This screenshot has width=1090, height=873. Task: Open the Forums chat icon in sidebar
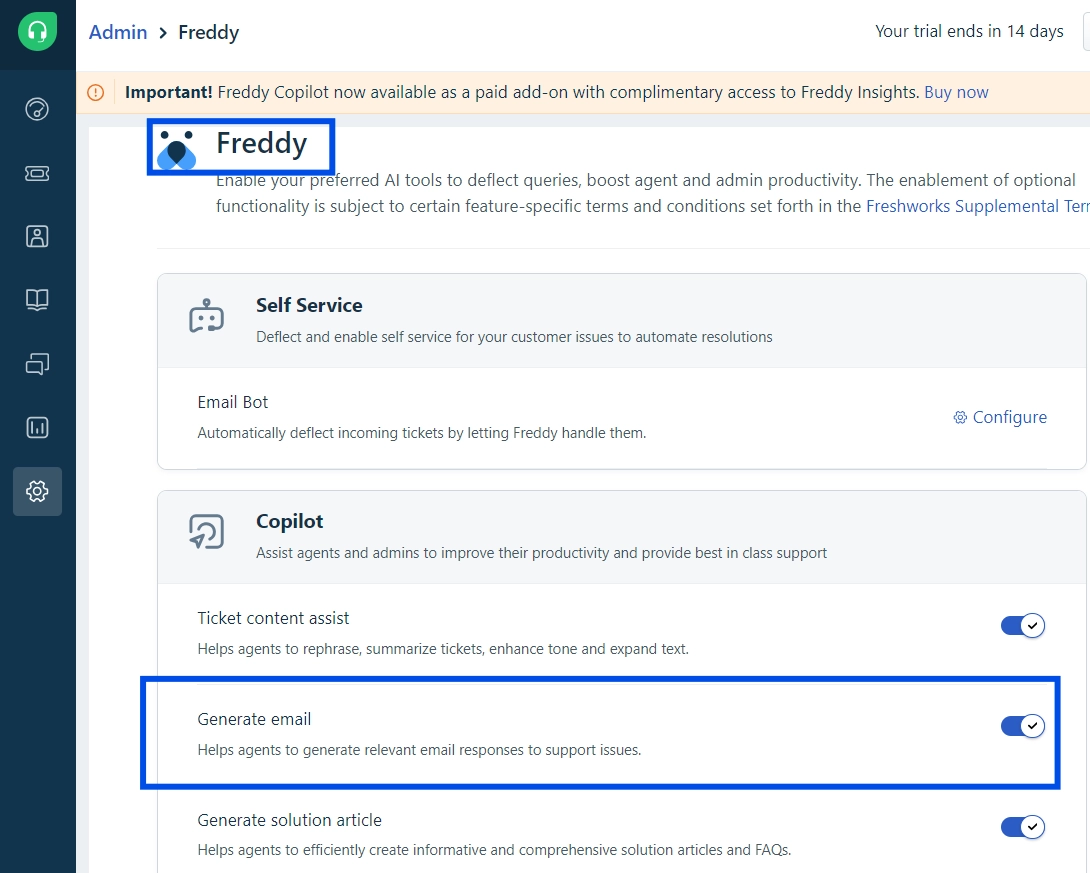click(37, 364)
